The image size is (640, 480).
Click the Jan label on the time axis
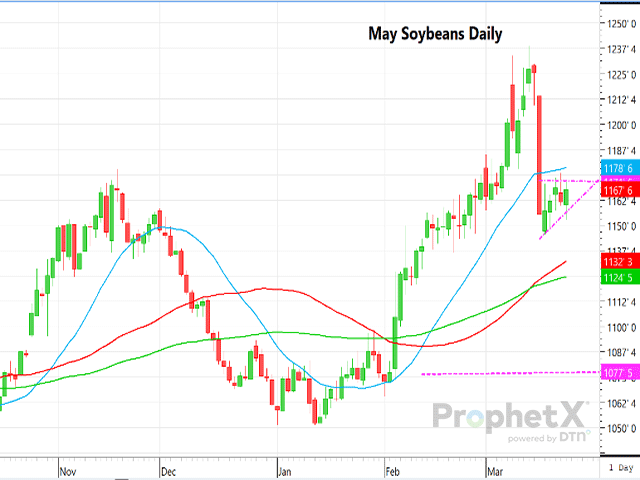coord(283,467)
